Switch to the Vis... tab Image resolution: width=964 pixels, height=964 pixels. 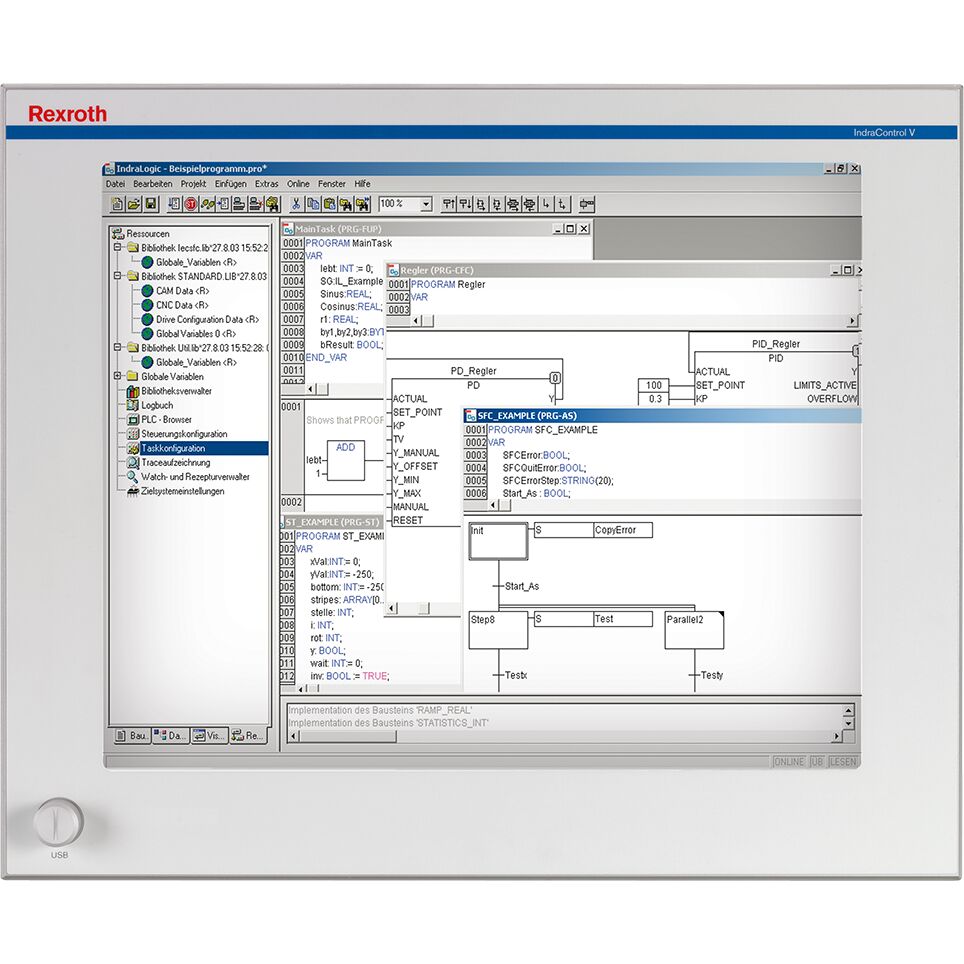[209, 735]
